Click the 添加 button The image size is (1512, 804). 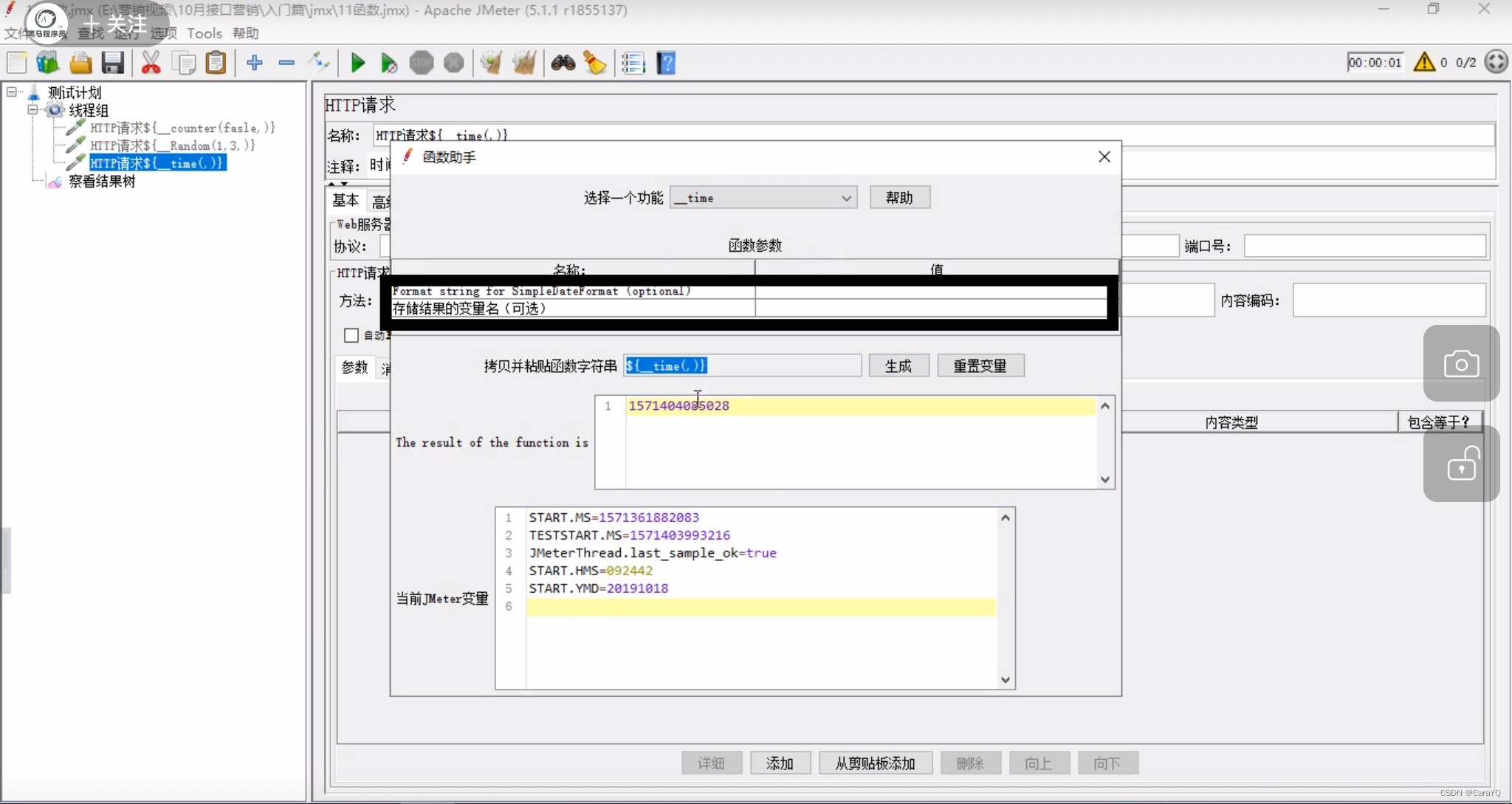pos(780,763)
